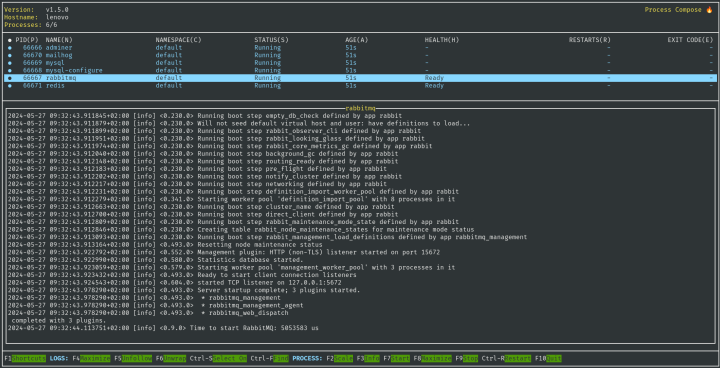Toggle the F6 Unwrap log lines option

pos(171,358)
